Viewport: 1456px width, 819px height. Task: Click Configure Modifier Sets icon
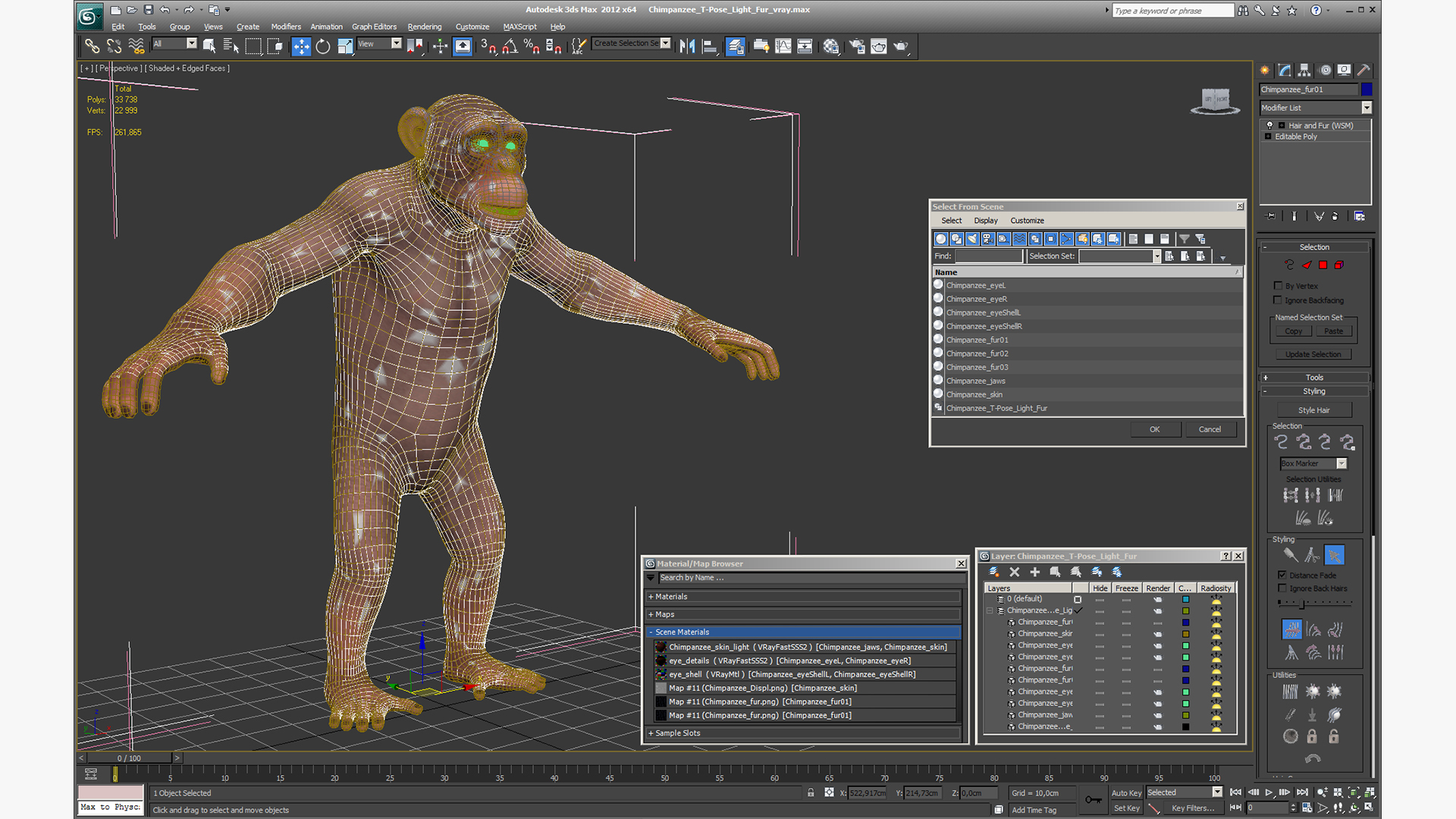(x=1360, y=217)
